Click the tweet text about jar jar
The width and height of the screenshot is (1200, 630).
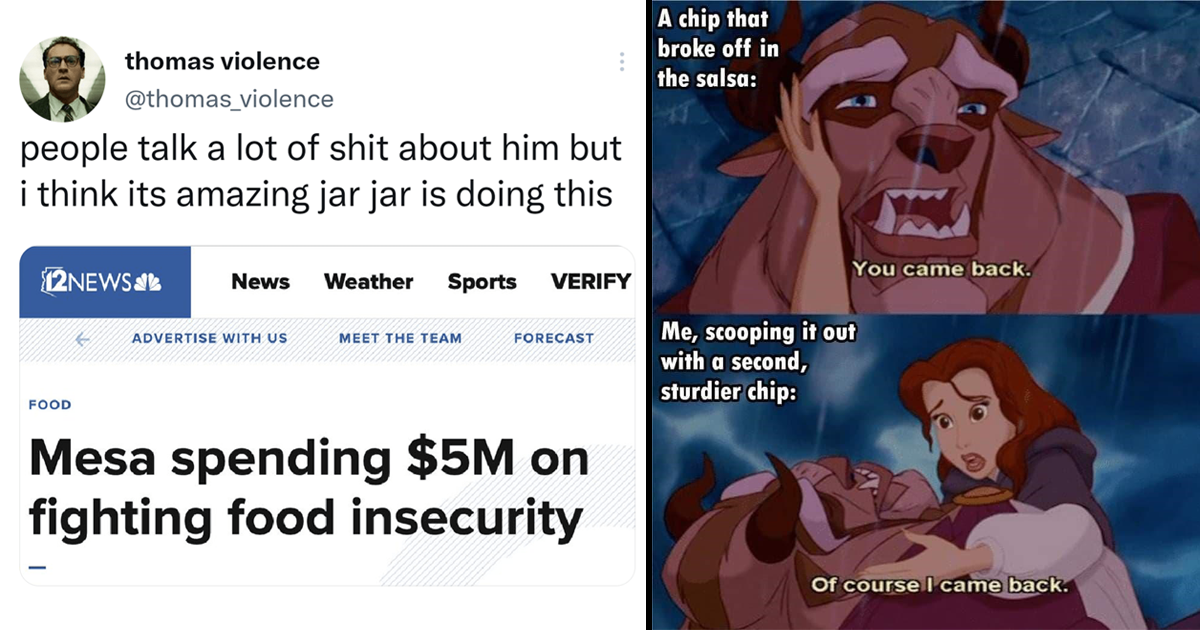320,169
